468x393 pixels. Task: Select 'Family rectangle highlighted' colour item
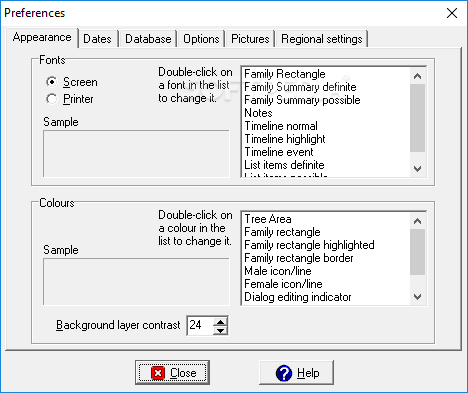(325, 245)
